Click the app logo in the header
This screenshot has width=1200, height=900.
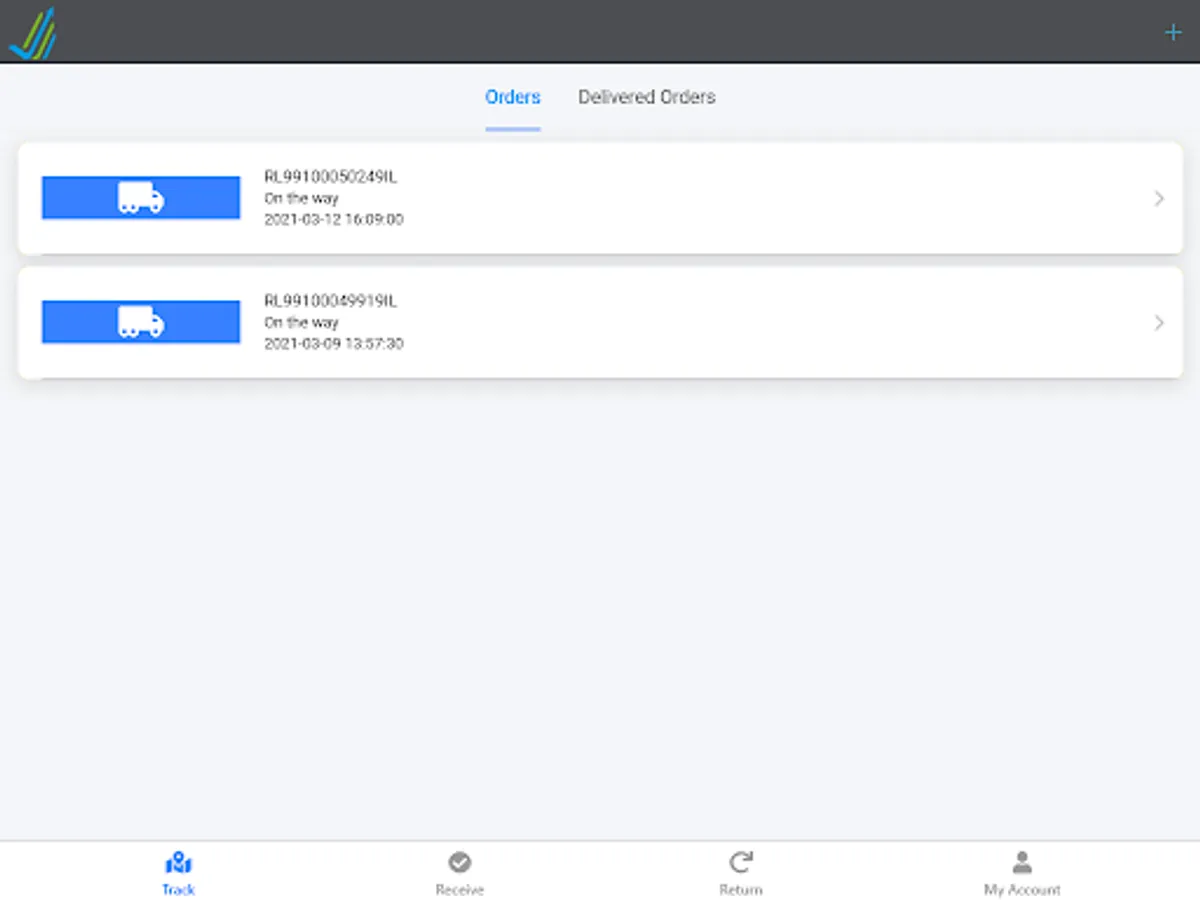pyautogui.click(x=32, y=33)
